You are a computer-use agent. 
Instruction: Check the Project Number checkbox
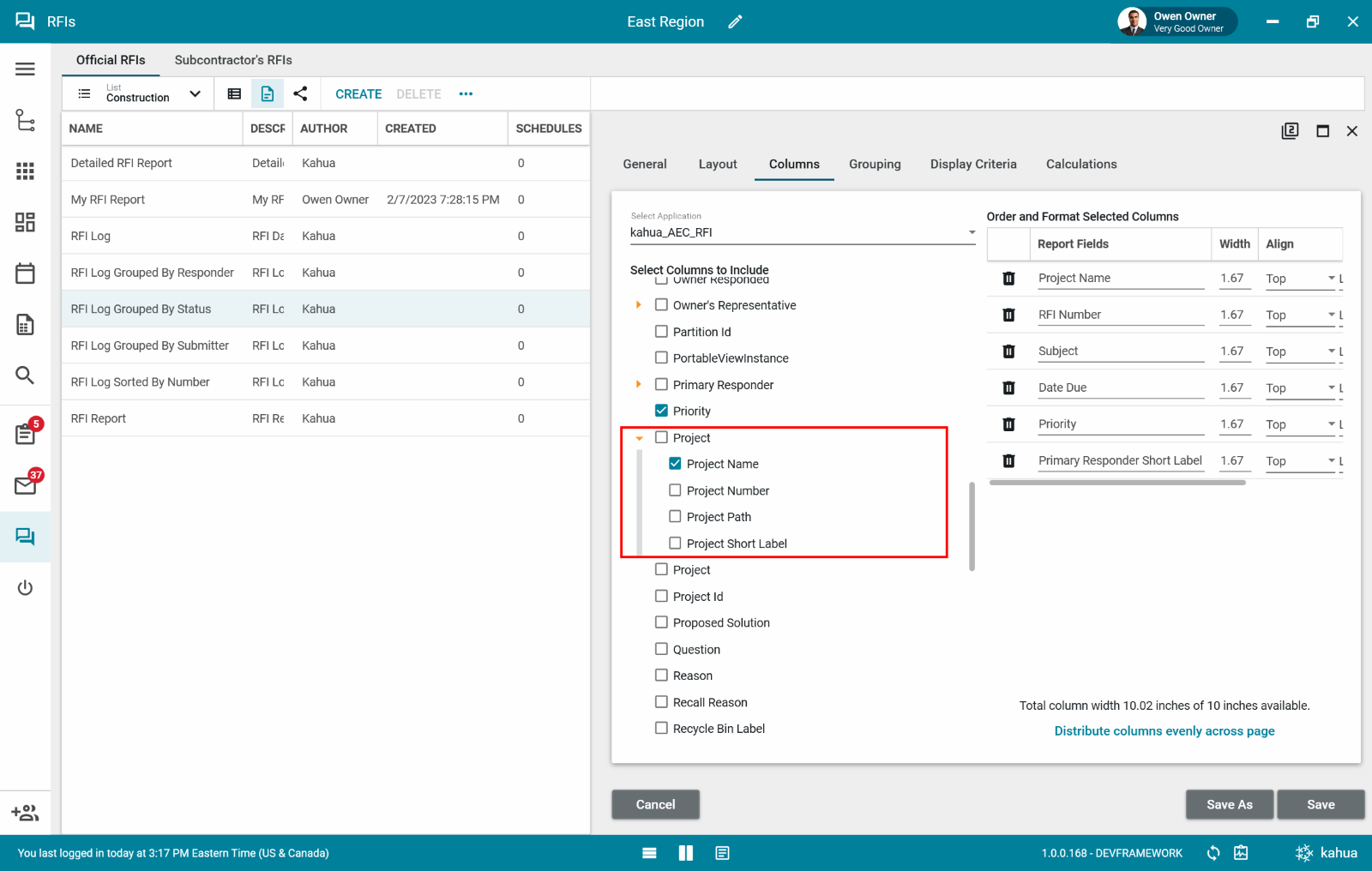tap(675, 490)
